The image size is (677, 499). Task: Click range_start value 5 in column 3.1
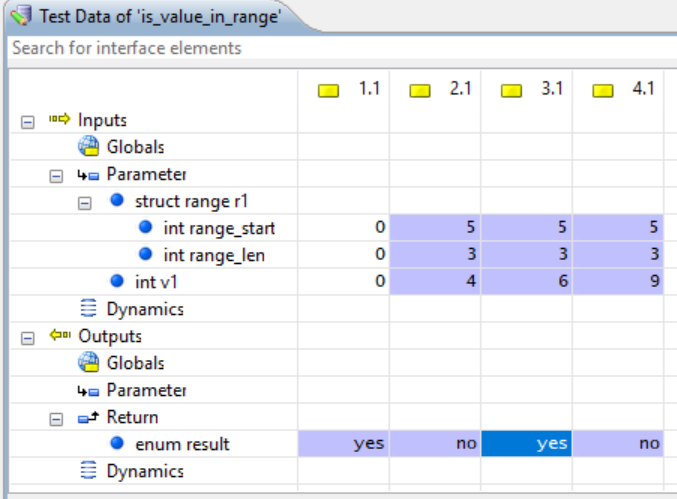point(527,227)
